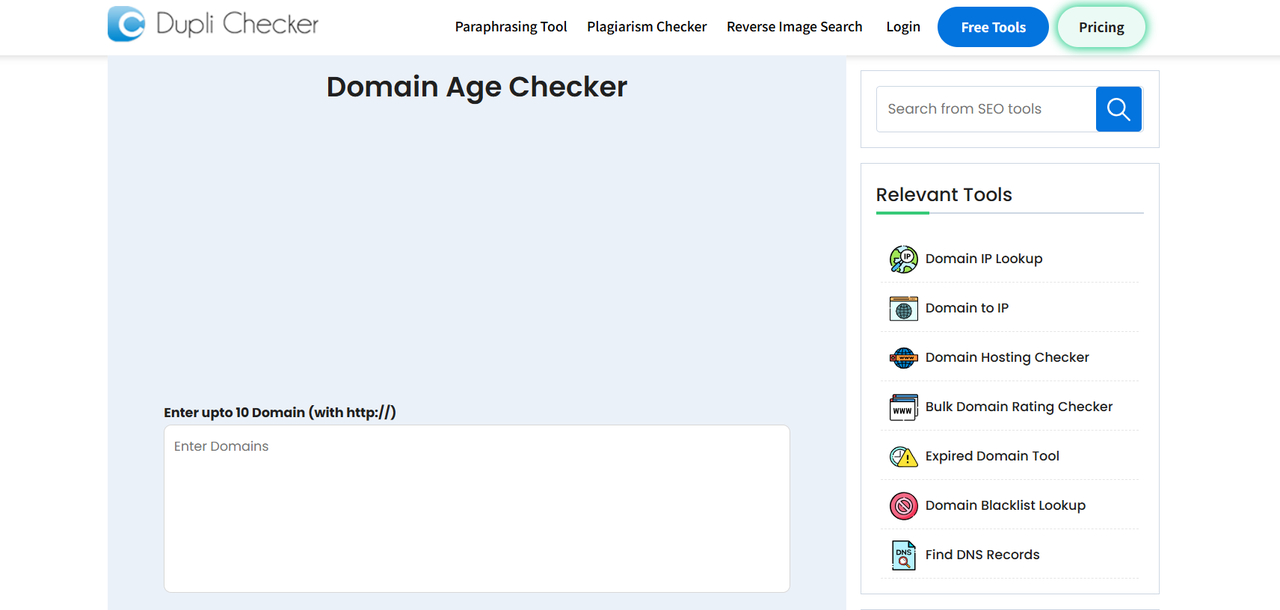
Task: Click the DNS magnifier icon beside Find DNS Records
Action: 903,555
